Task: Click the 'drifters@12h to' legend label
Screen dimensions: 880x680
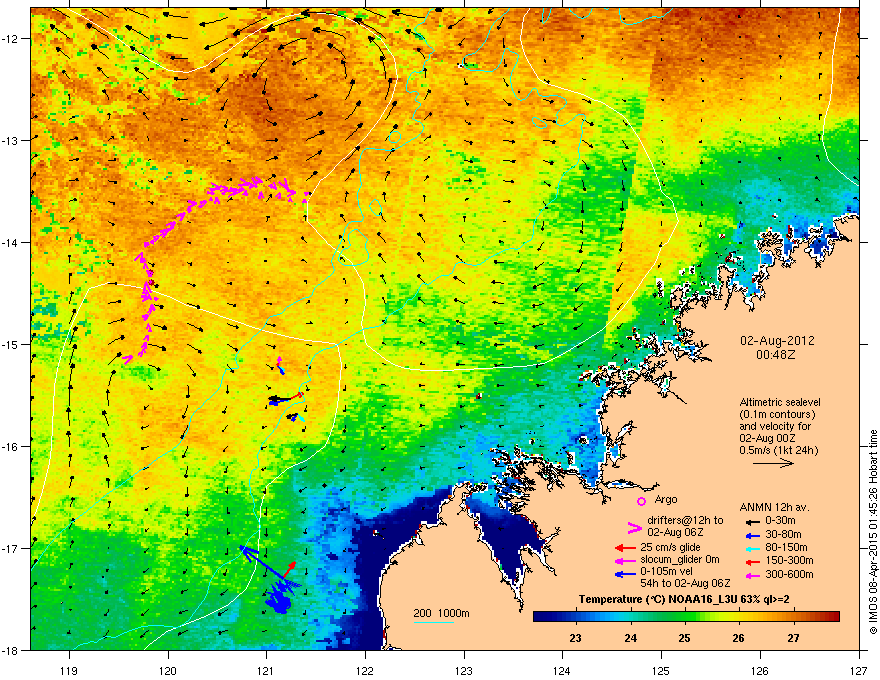Action: (685, 520)
